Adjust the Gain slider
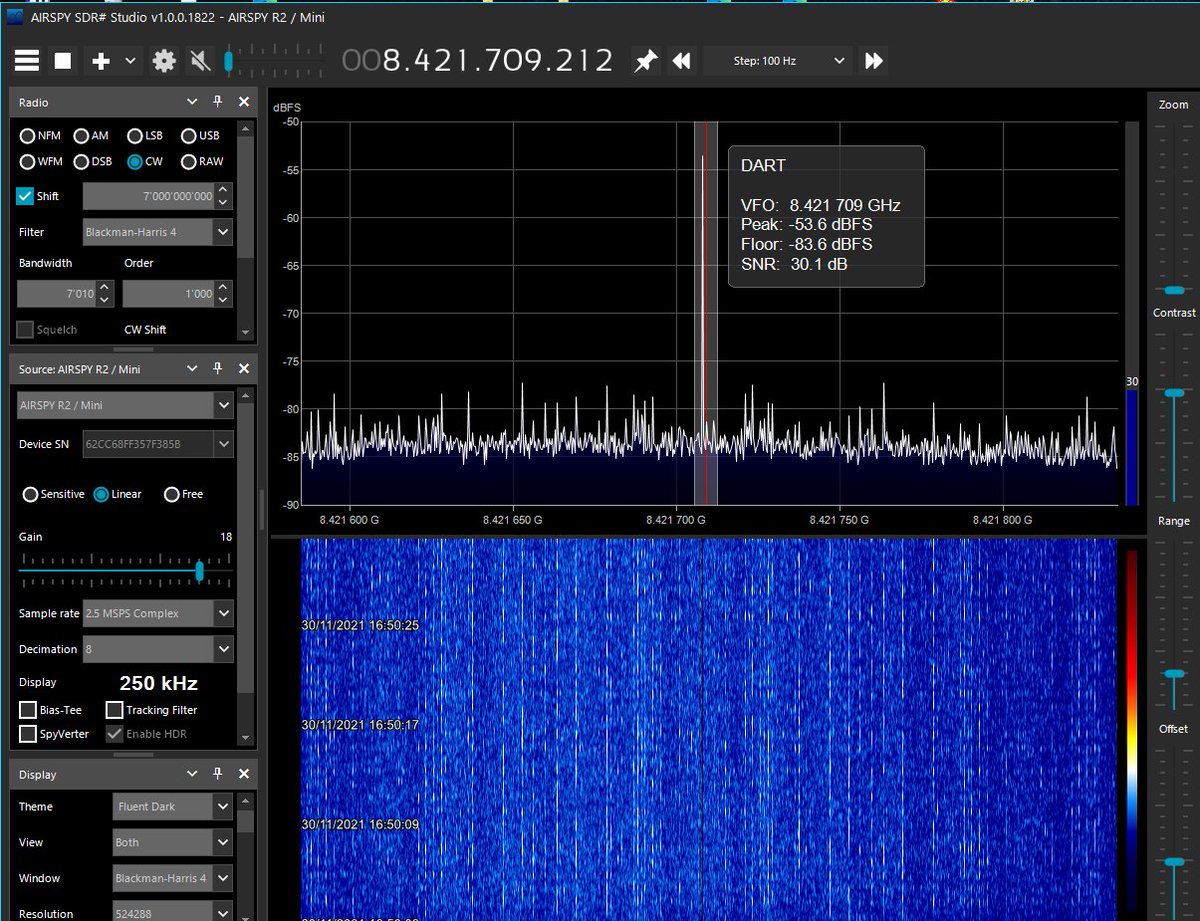This screenshot has height=921, width=1200. (200, 570)
